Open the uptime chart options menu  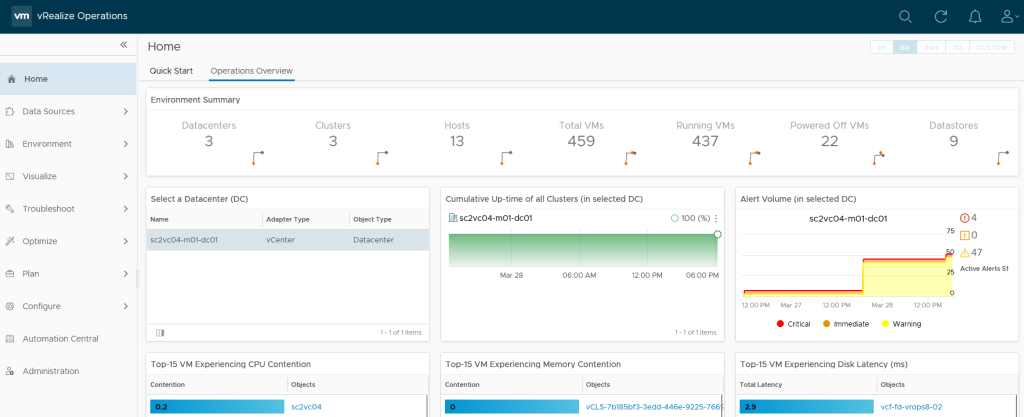pos(716,218)
